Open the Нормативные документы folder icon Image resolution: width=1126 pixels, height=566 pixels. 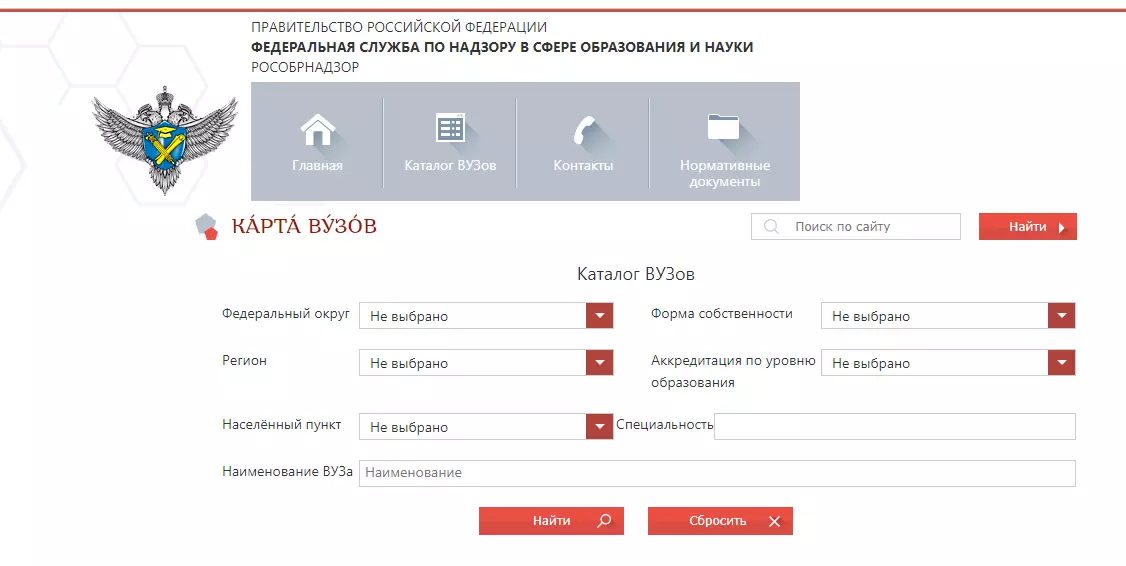tap(723, 127)
